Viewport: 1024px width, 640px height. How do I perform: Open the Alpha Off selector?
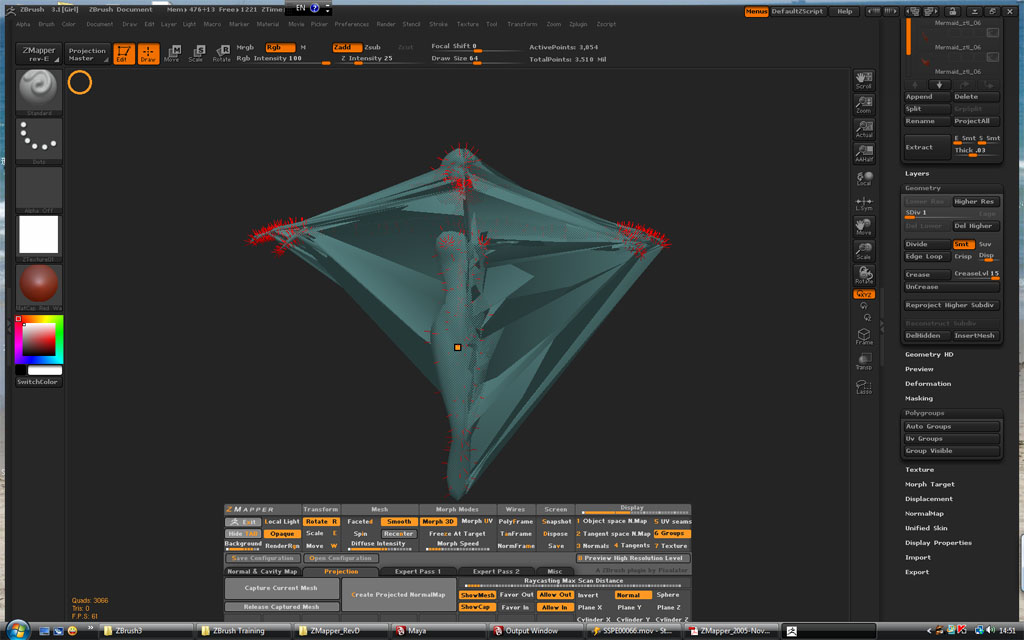39,190
